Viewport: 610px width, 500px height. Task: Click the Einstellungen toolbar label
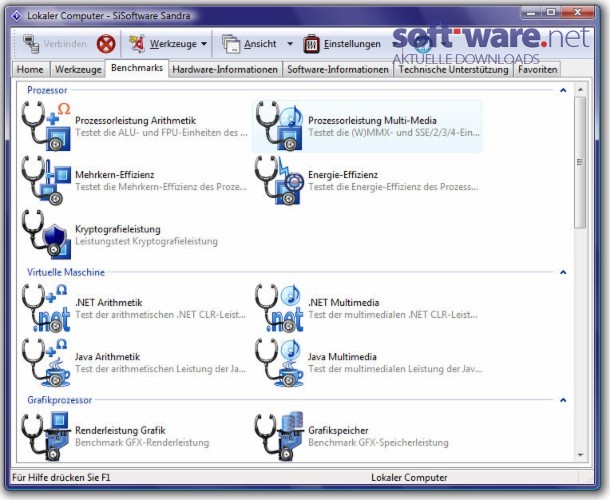tap(352, 44)
